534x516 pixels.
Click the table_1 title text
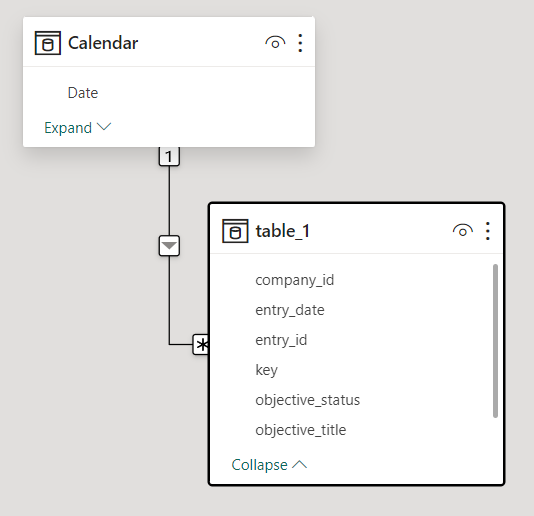283,231
